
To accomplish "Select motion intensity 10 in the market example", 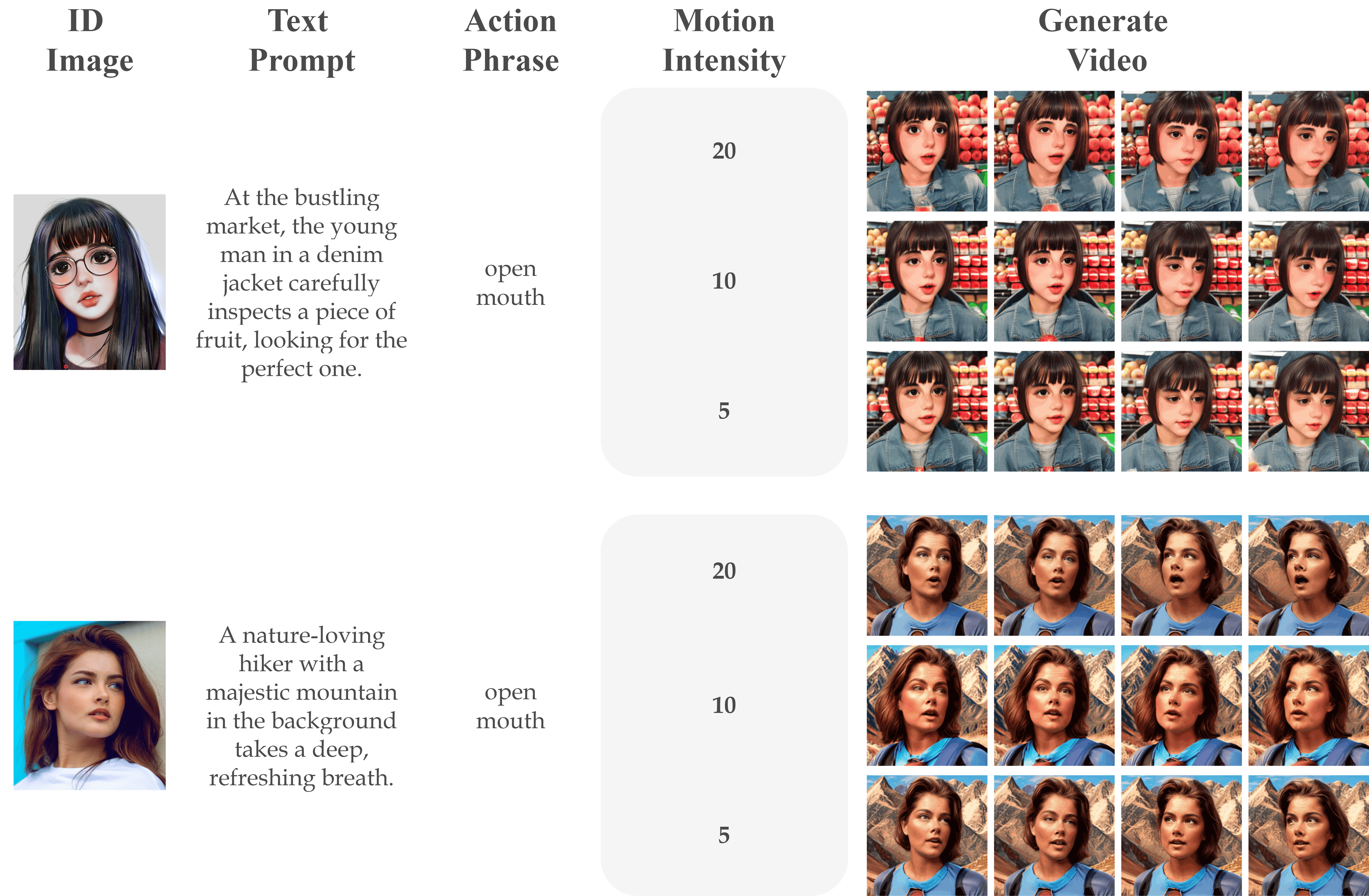I will [724, 281].
